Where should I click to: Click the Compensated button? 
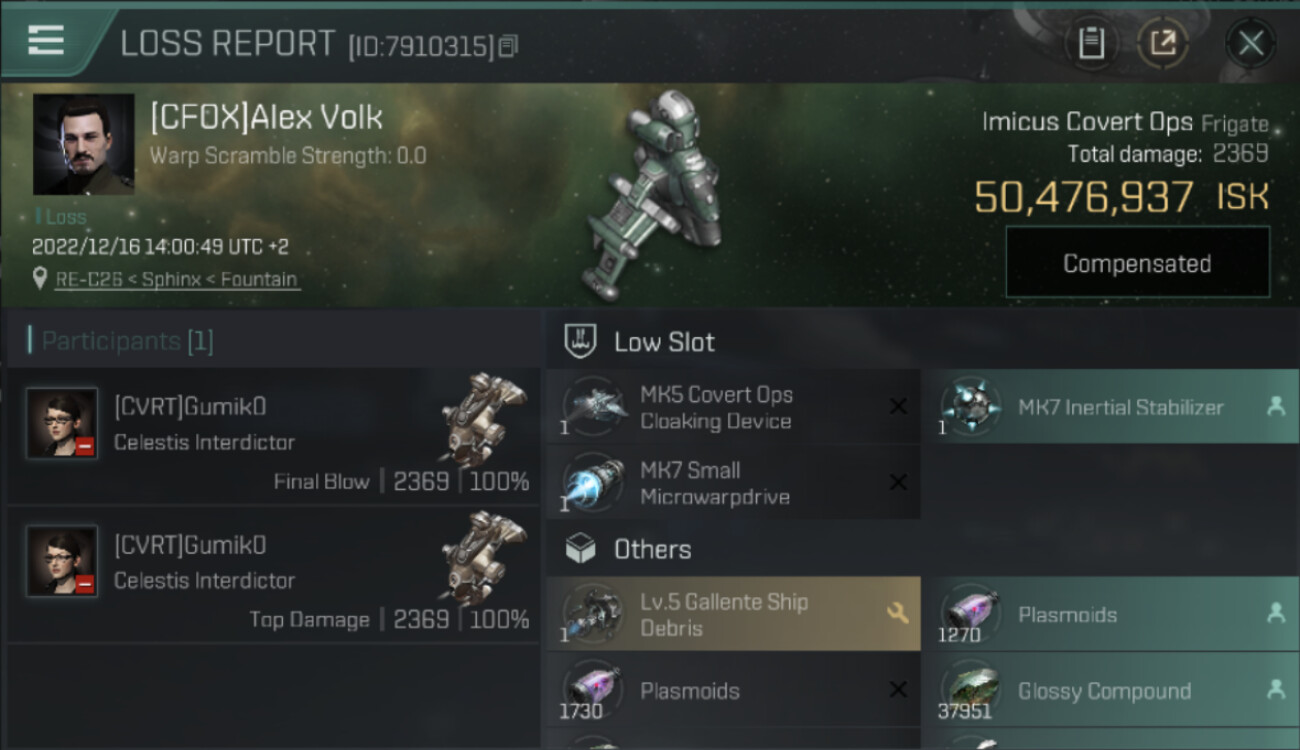(1137, 263)
